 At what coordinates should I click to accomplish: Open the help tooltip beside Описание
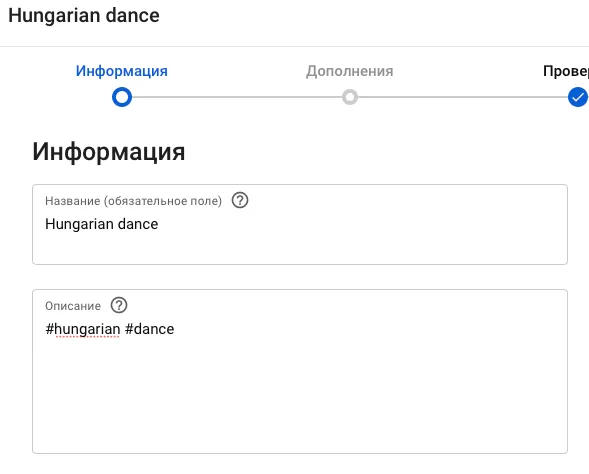119,305
